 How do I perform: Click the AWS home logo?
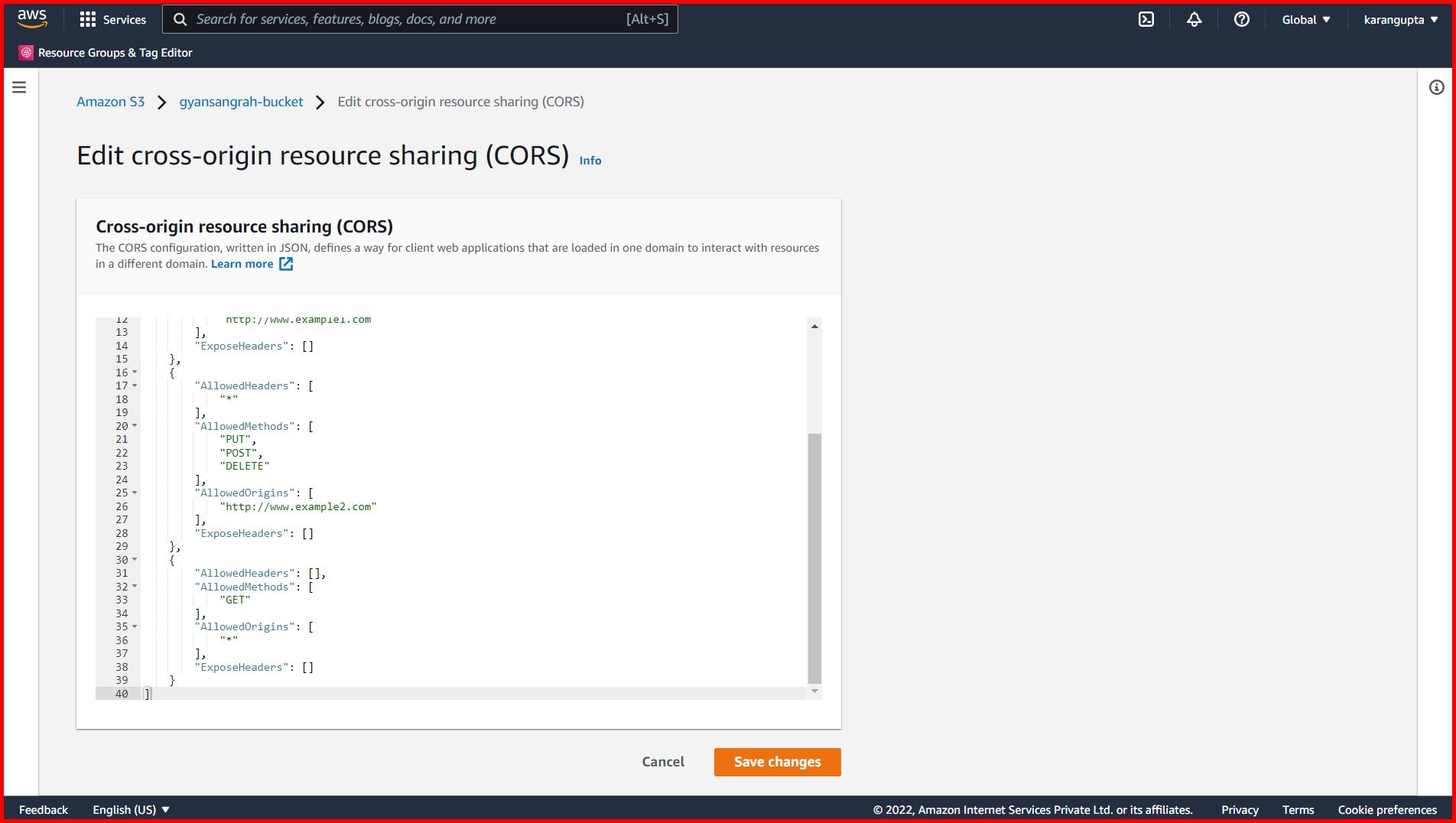click(31, 19)
